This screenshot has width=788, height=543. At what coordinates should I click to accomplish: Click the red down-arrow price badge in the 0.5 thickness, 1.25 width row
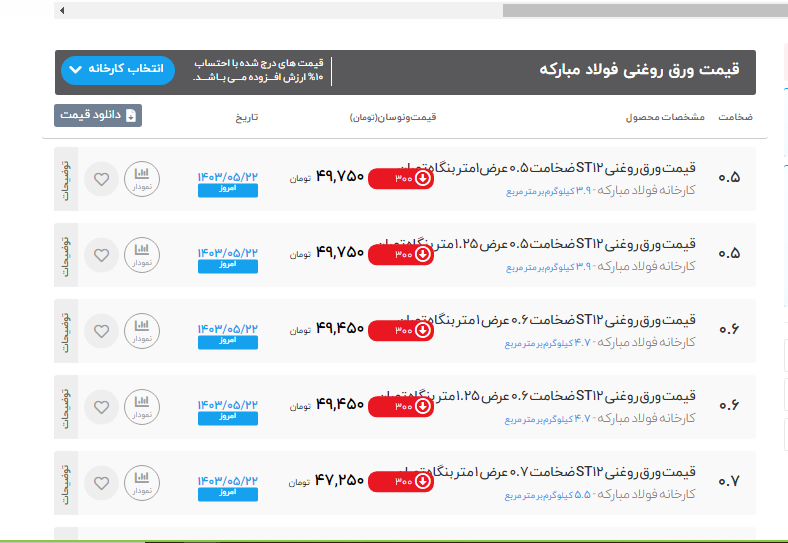click(401, 255)
